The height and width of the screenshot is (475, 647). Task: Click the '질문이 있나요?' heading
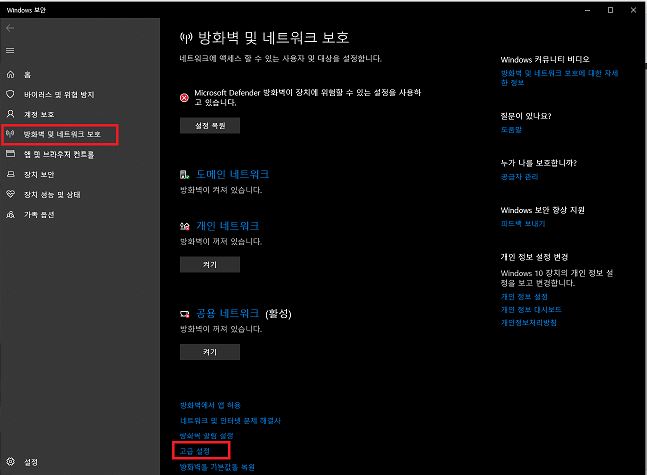click(x=526, y=116)
